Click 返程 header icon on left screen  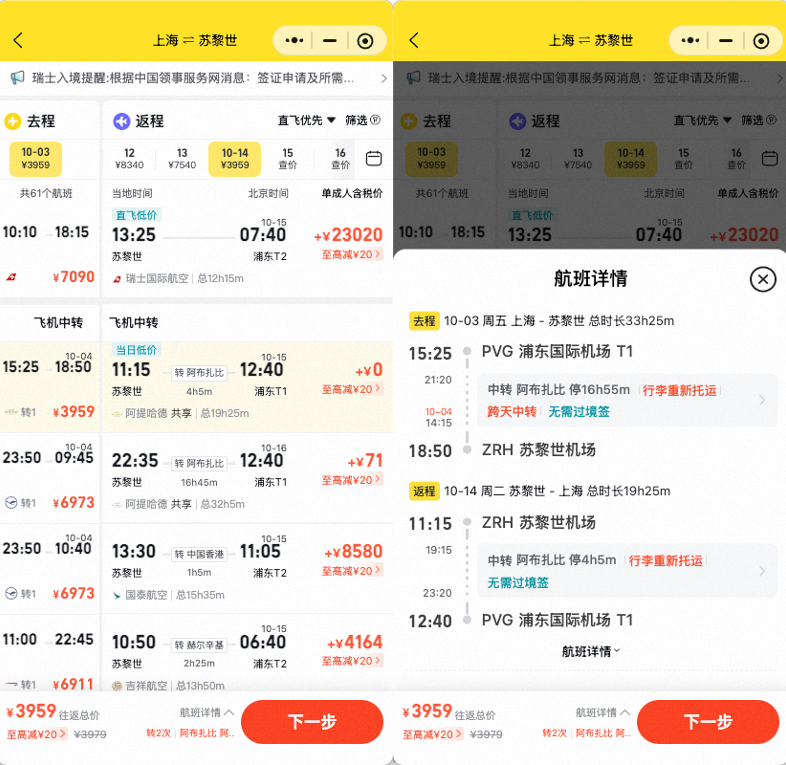(121, 121)
